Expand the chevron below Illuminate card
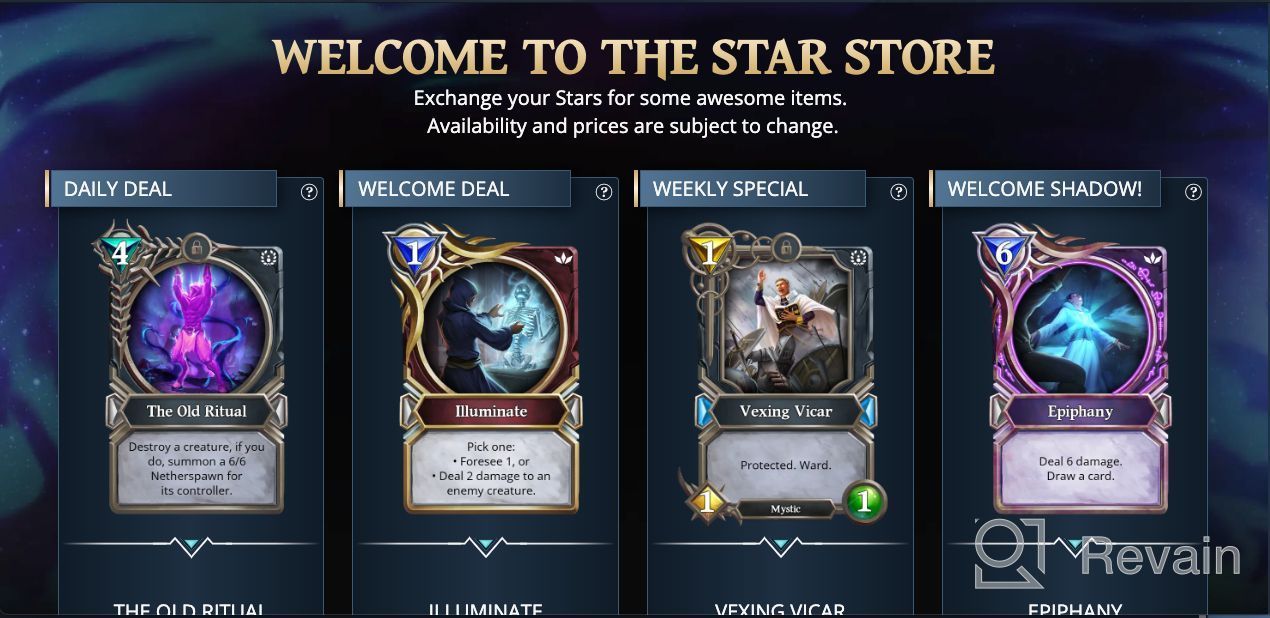Screen dimensions: 1270x618 [486, 546]
